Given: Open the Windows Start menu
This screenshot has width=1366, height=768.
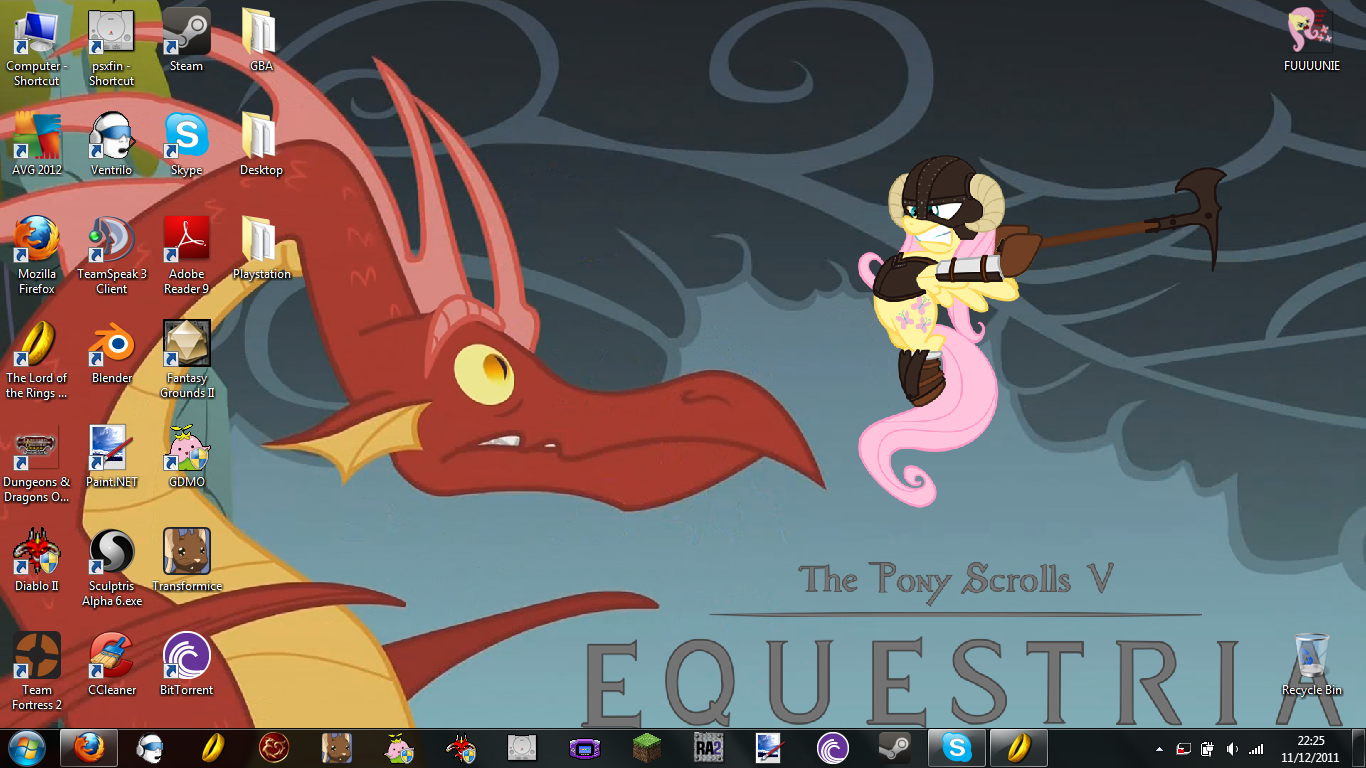Looking at the screenshot, I should [26, 748].
